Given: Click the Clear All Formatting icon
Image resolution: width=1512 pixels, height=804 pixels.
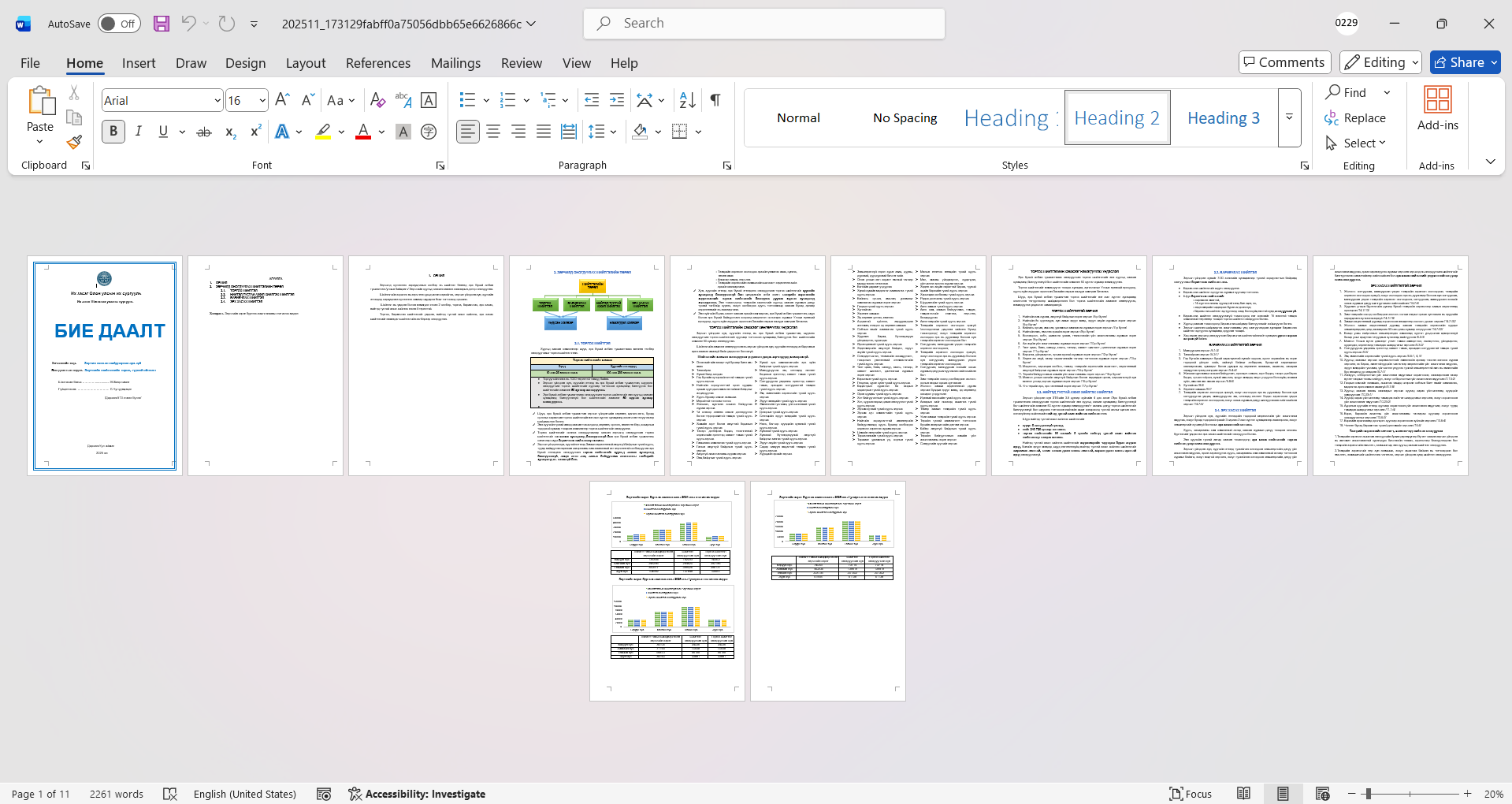Looking at the screenshot, I should [x=377, y=100].
